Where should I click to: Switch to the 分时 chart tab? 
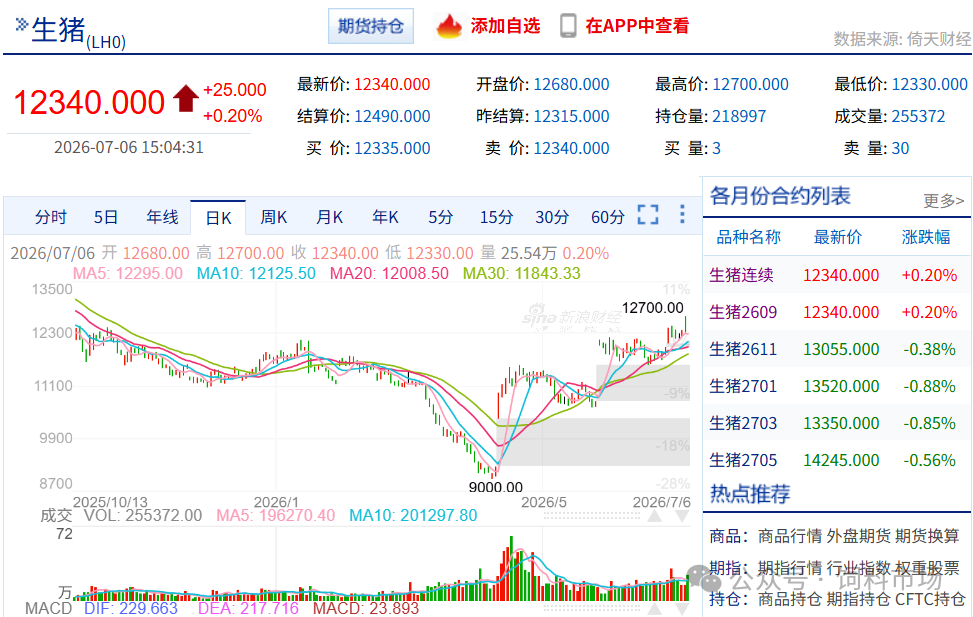tap(50, 217)
